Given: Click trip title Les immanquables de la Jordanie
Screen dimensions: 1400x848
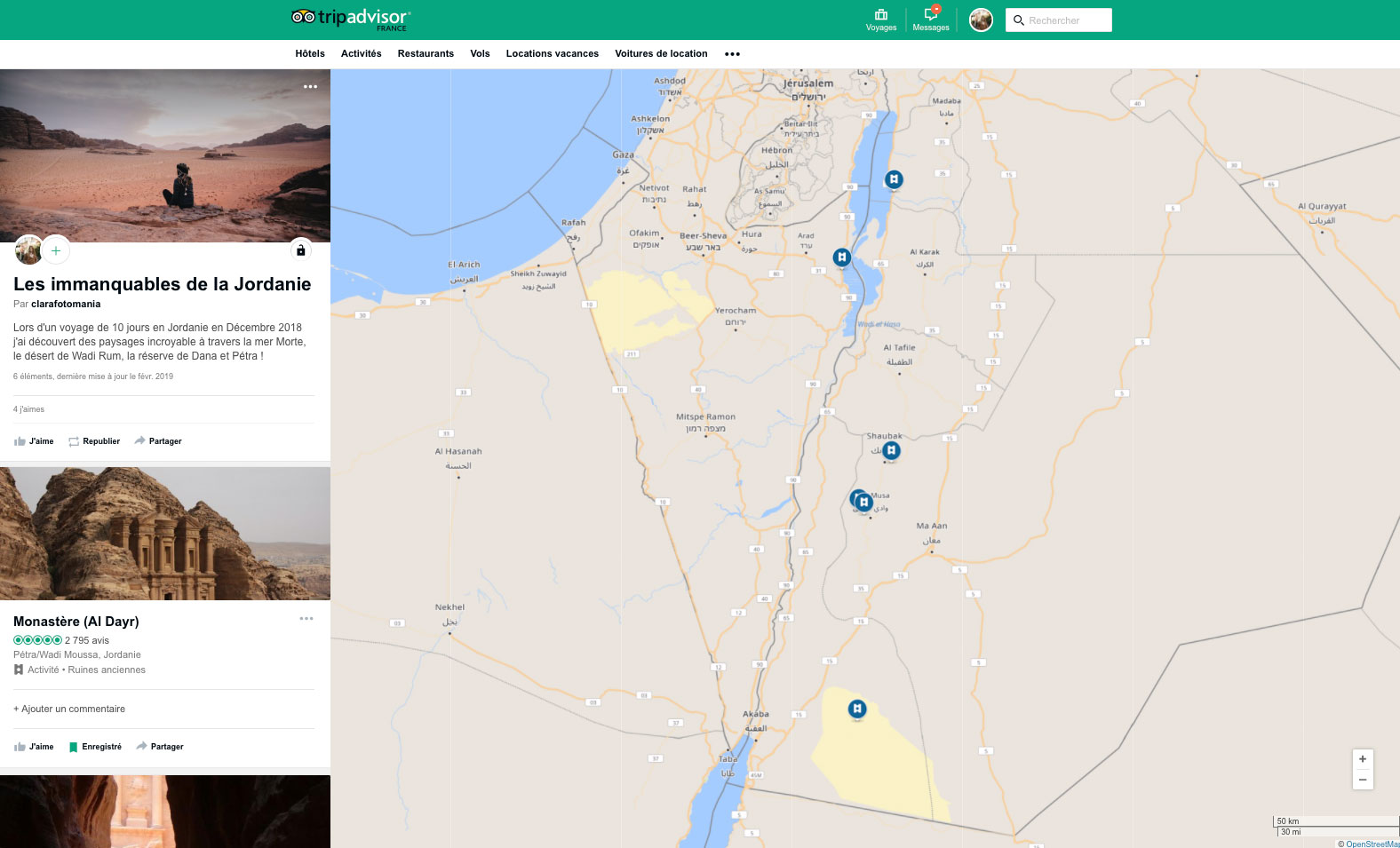Looking at the screenshot, I should click(163, 284).
